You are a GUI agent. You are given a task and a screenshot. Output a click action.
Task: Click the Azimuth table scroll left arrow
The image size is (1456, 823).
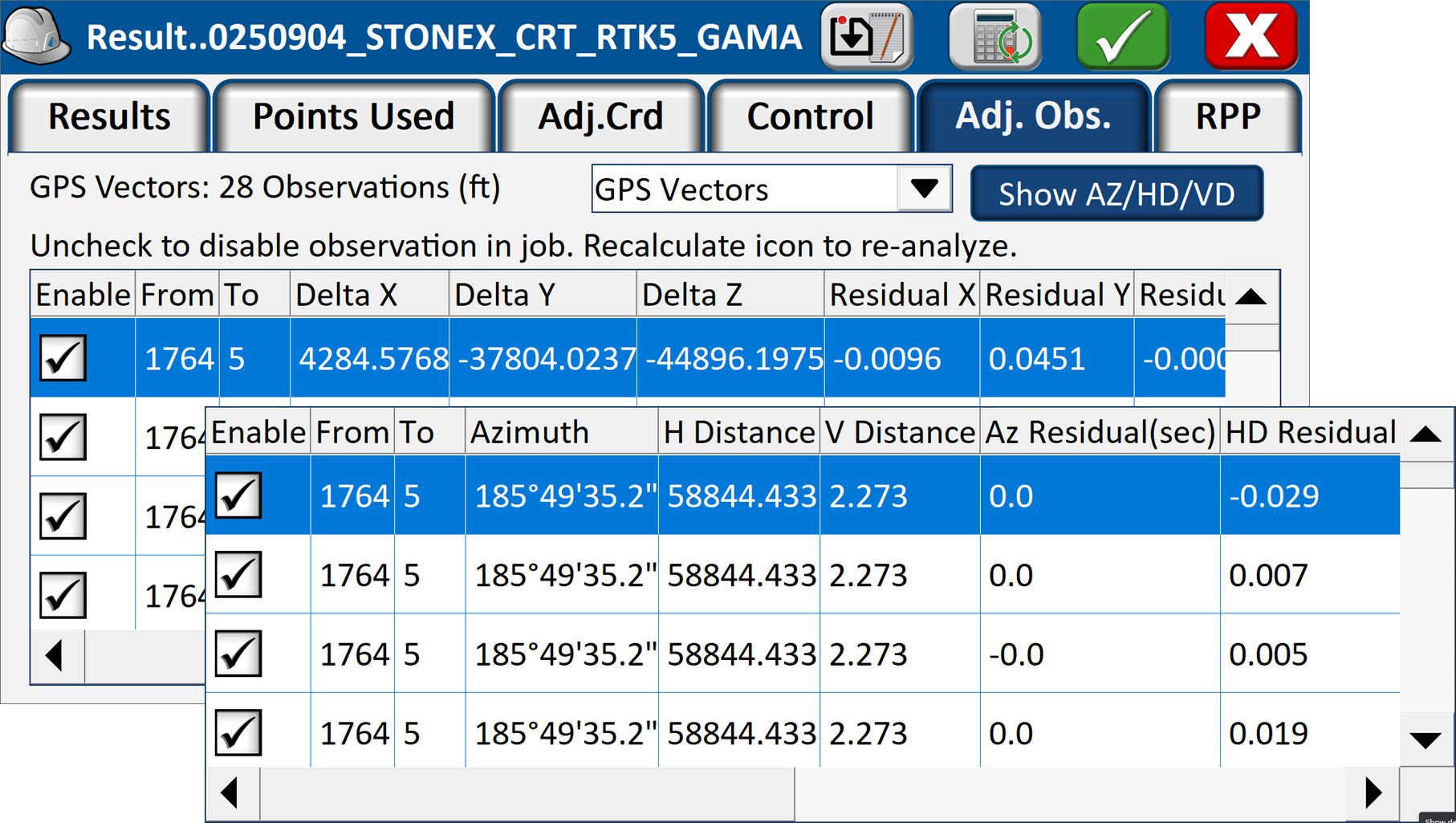(232, 793)
